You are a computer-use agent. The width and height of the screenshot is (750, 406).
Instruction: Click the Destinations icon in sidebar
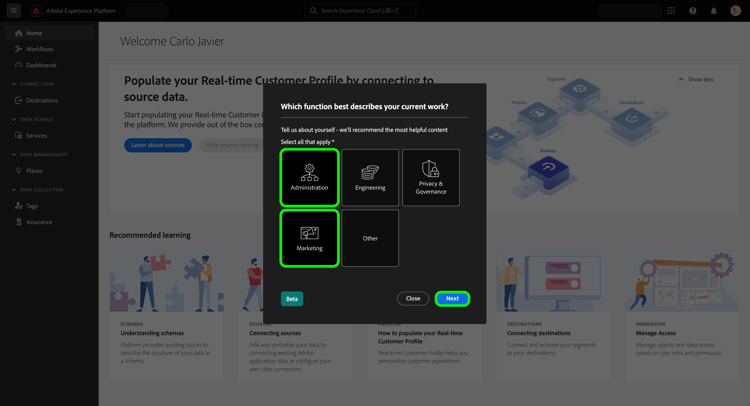click(19, 100)
